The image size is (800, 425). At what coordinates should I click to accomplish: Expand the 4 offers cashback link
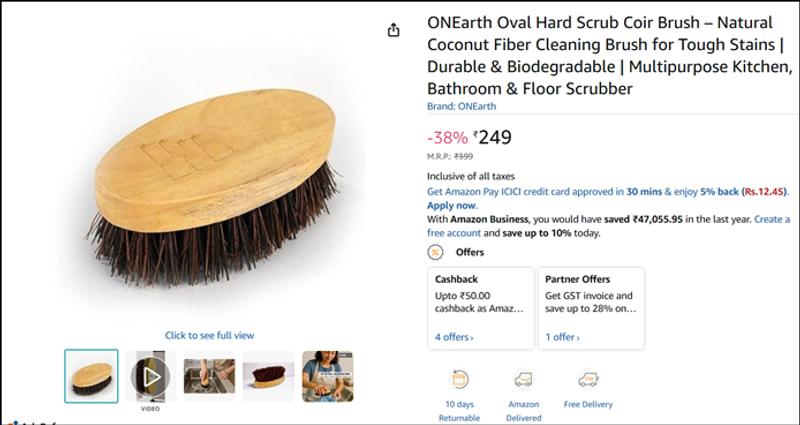pyautogui.click(x=454, y=338)
